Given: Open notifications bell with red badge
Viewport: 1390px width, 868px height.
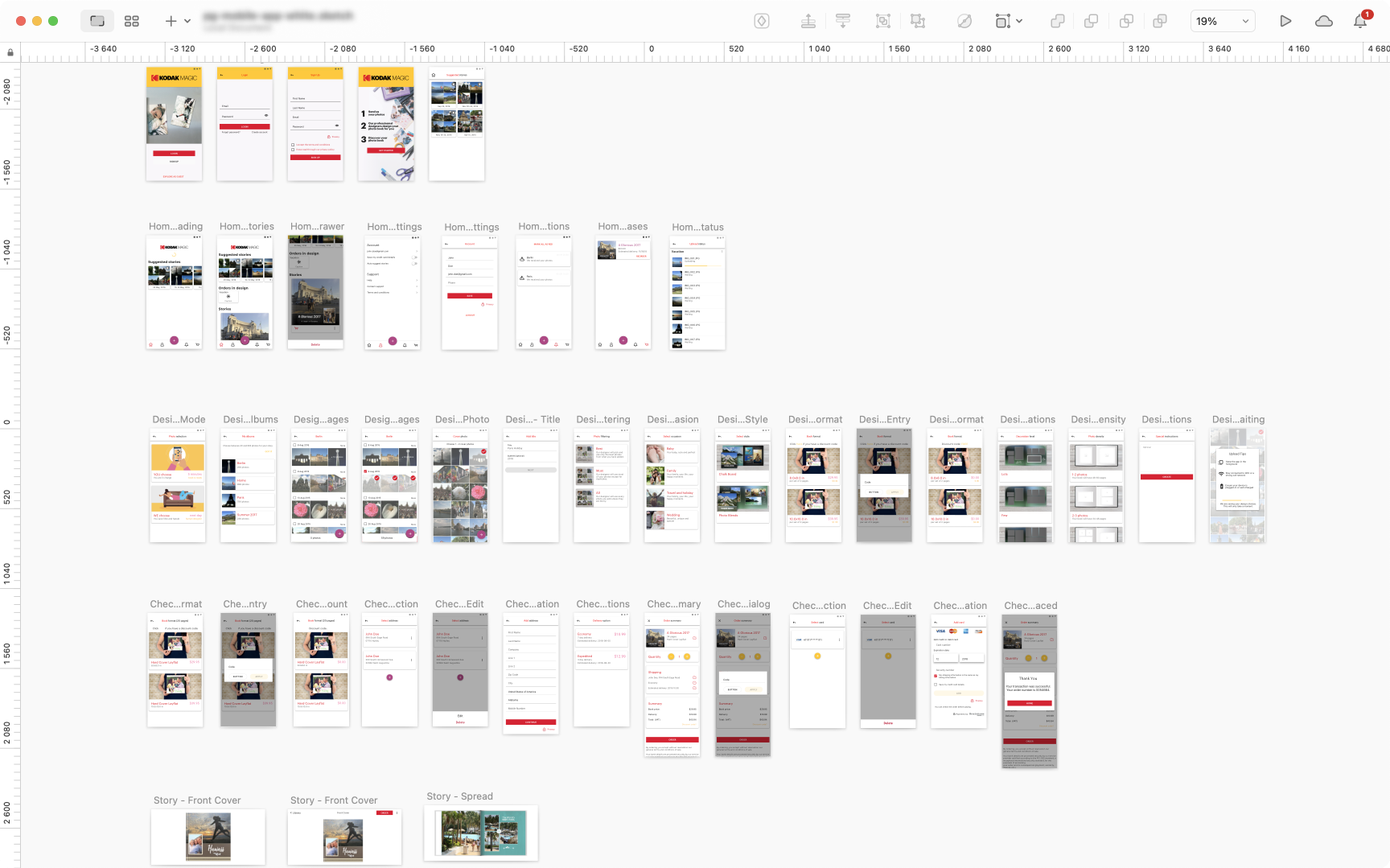Looking at the screenshot, I should coord(1360,21).
